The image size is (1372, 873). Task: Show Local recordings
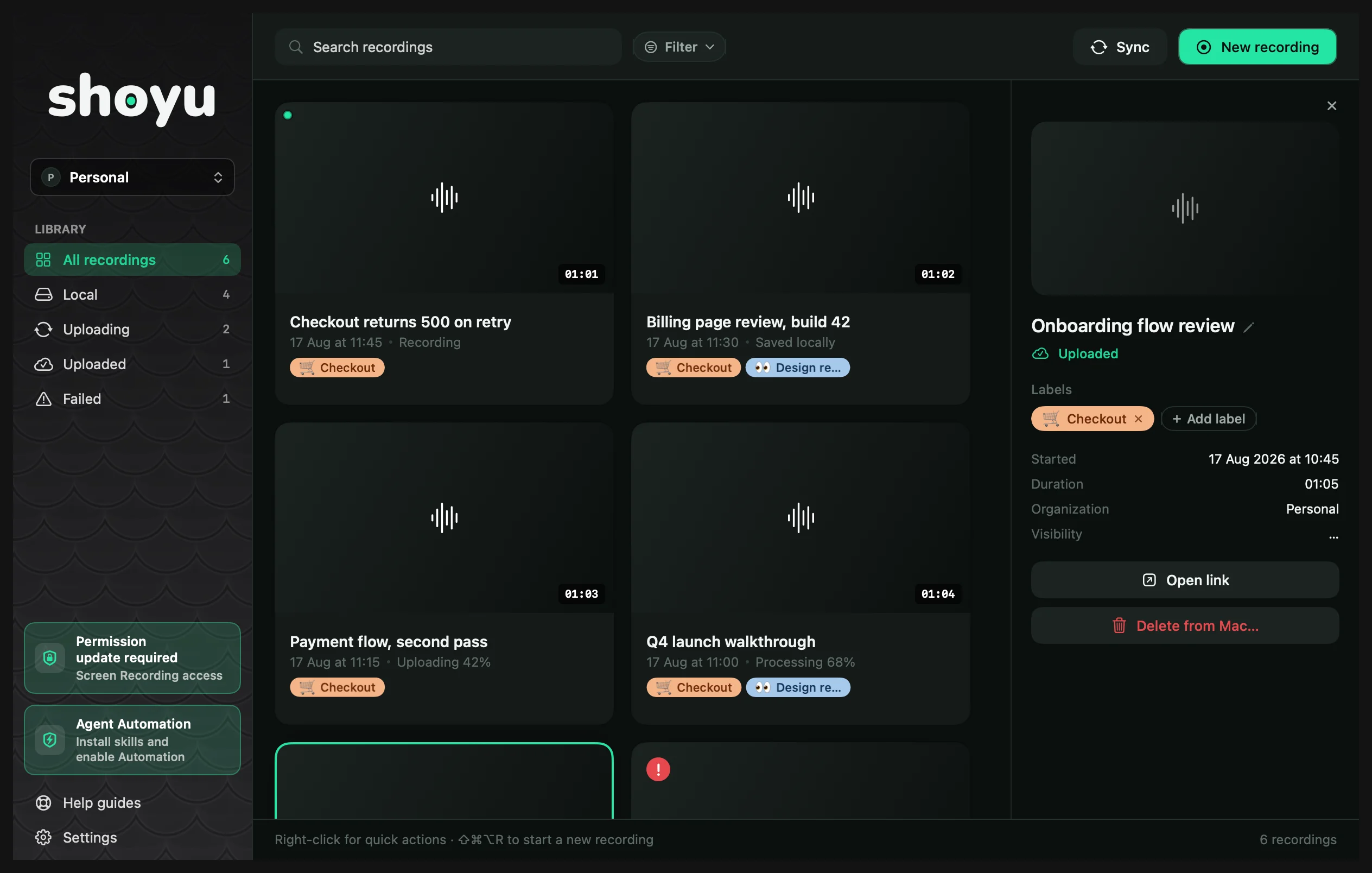pyautogui.click(x=132, y=295)
